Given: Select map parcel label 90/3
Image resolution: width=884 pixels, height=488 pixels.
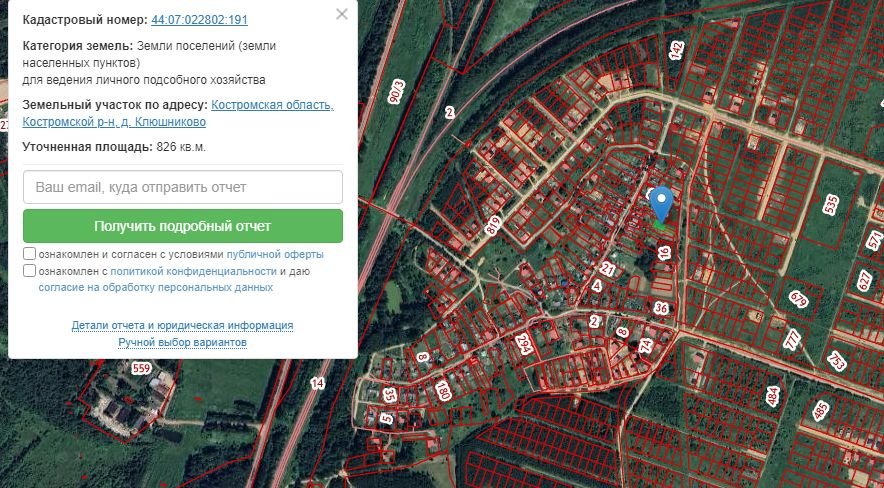Looking at the screenshot, I should coord(396,90).
